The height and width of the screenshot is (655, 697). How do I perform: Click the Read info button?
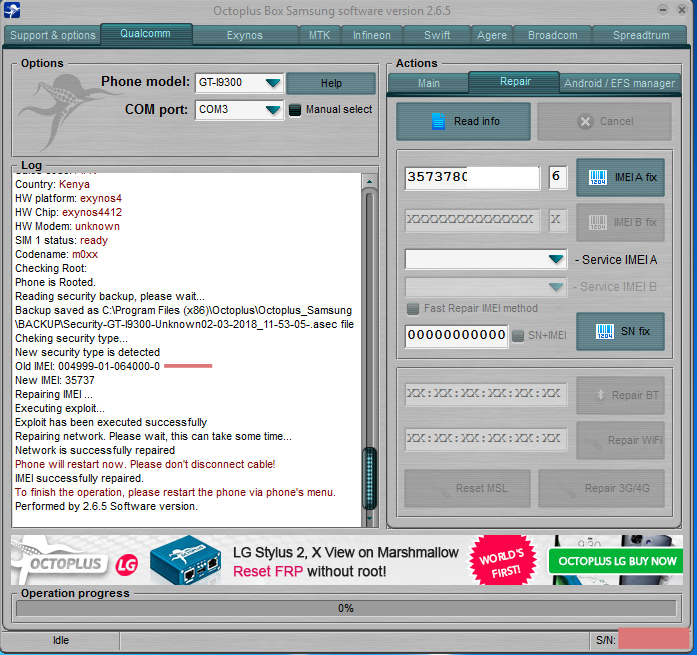pos(463,121)
